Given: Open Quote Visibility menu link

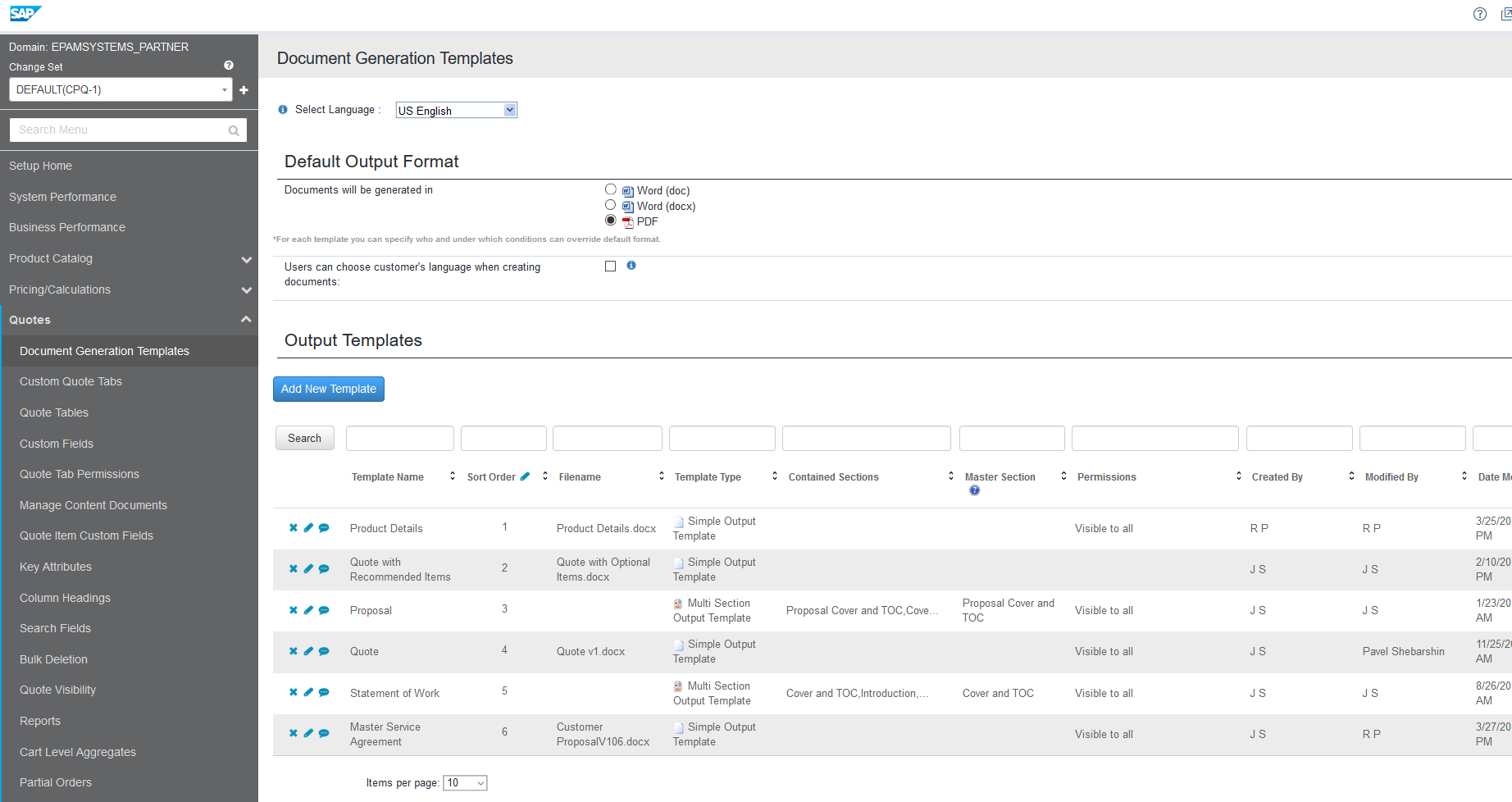Looking at the screenshot, I should coord(57,690).
